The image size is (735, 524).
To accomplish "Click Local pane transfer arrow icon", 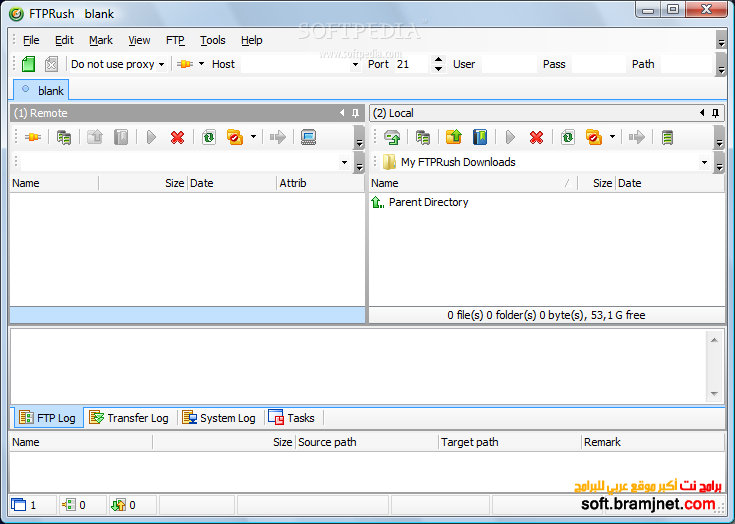I will tap(637, 137).
